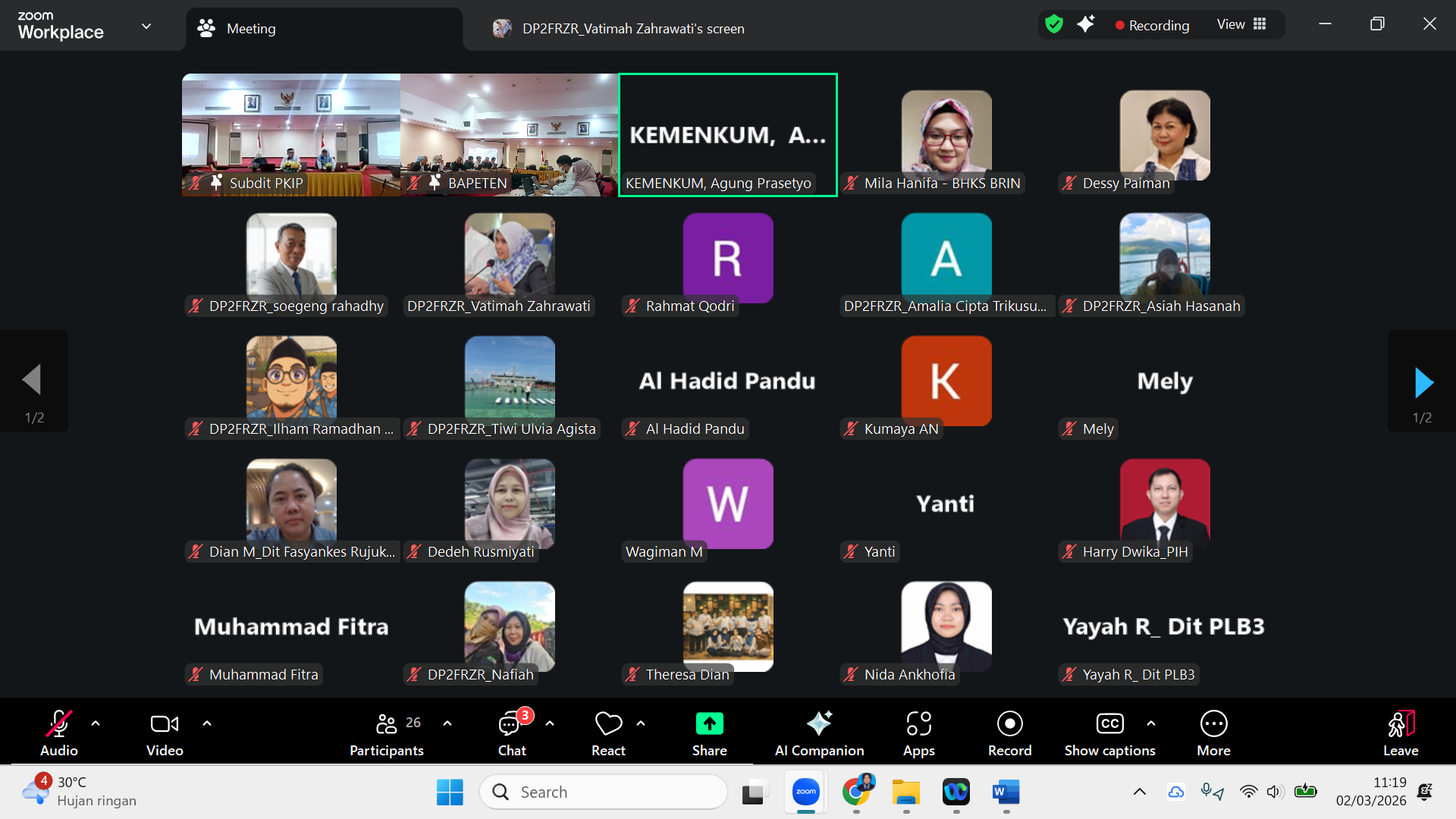Go to next gallery page arrow

[x=1423, y=382]
